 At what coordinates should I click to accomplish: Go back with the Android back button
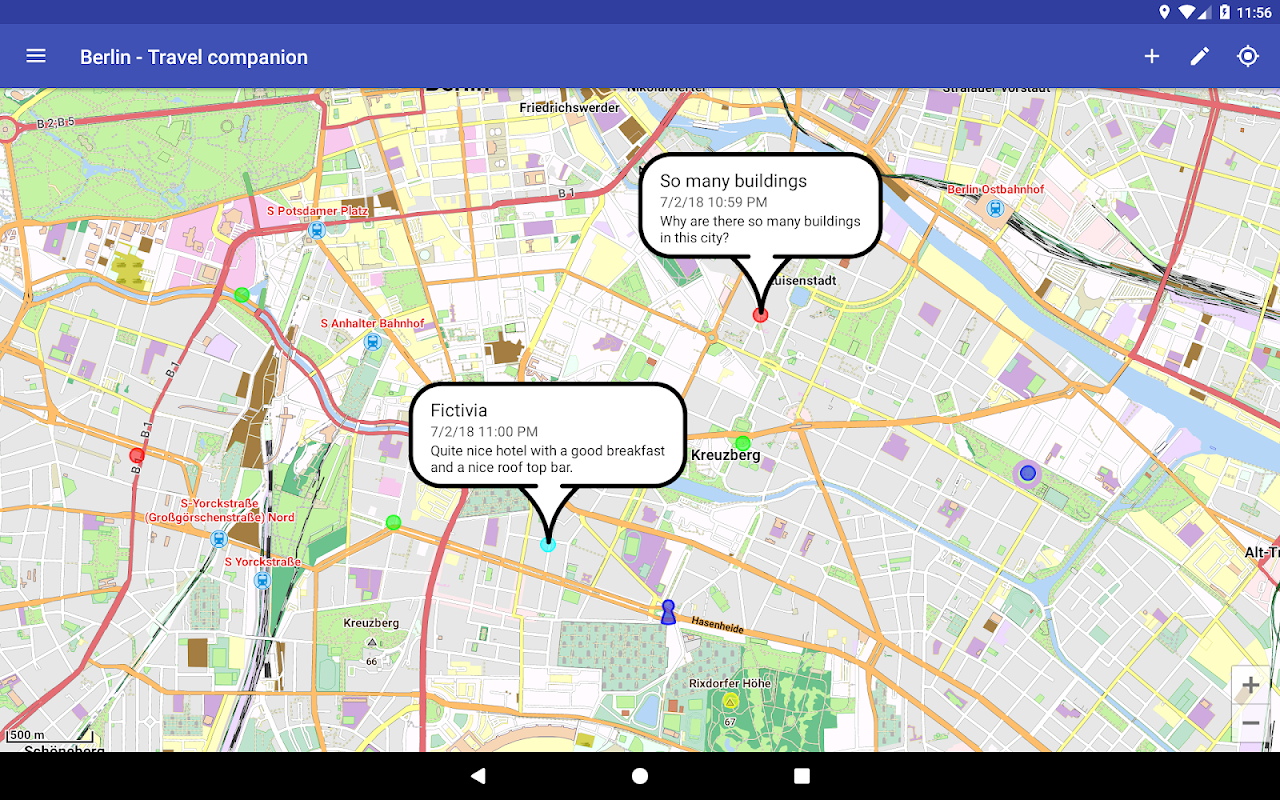click(x=478, y=776)
